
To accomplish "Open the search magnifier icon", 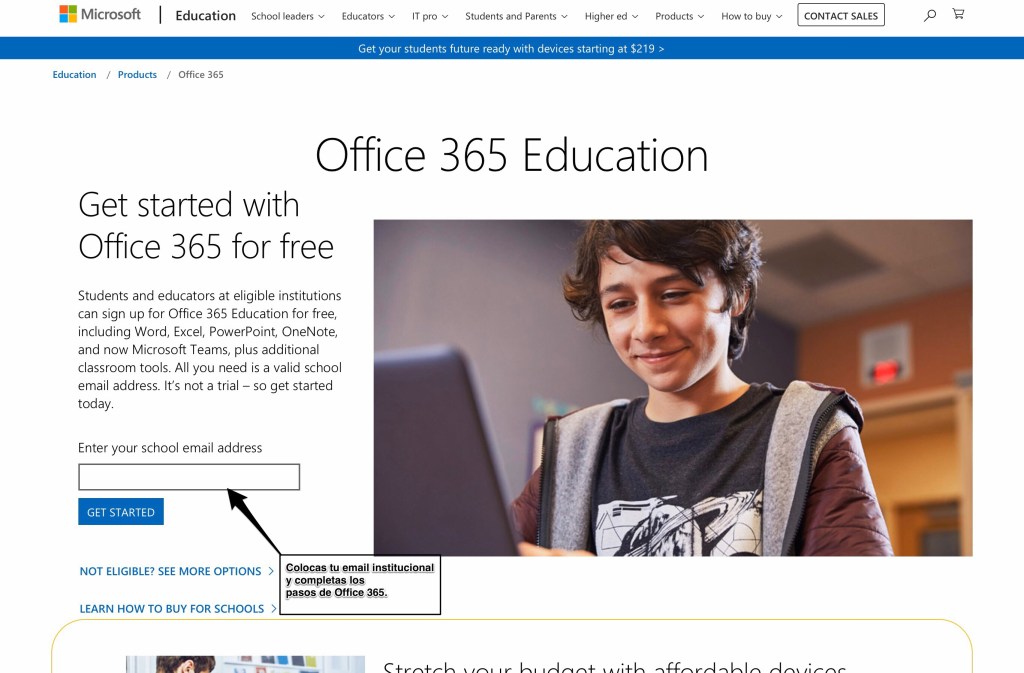I will pos(930,15).
